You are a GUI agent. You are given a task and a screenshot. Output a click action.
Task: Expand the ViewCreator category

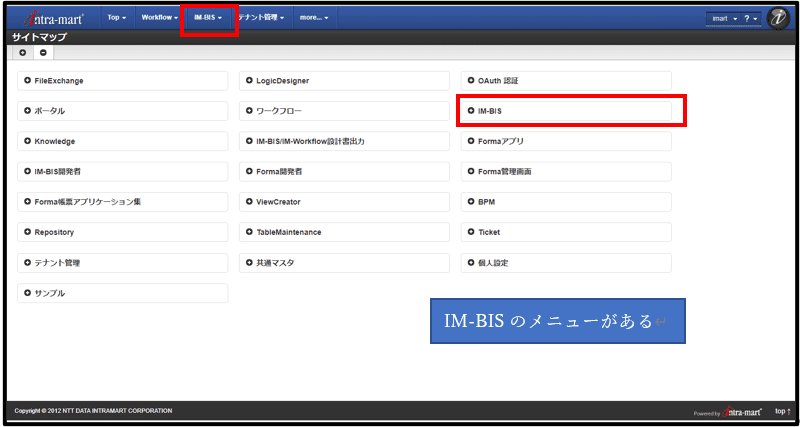pos(344,202)
